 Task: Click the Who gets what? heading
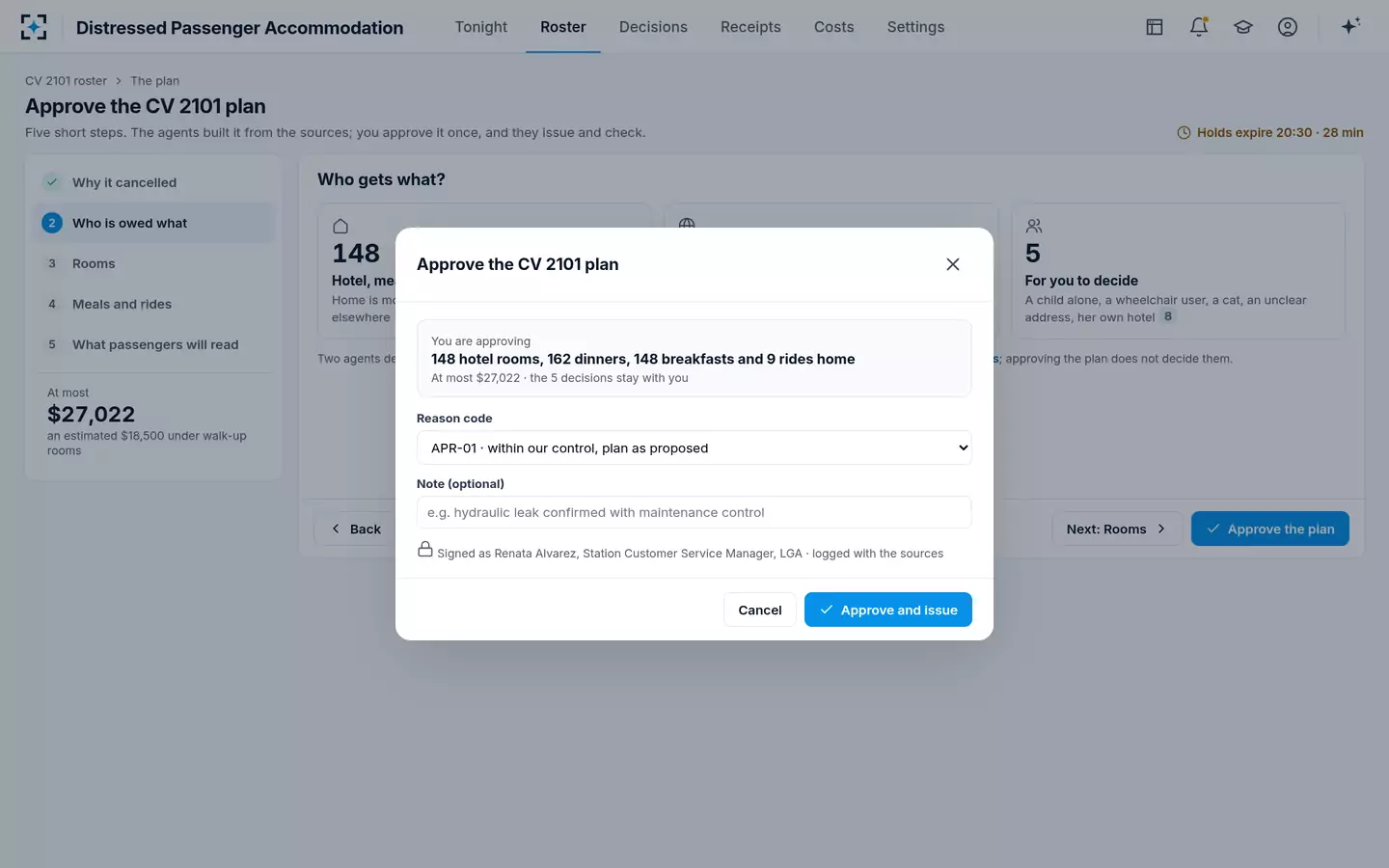pos(381,179)
